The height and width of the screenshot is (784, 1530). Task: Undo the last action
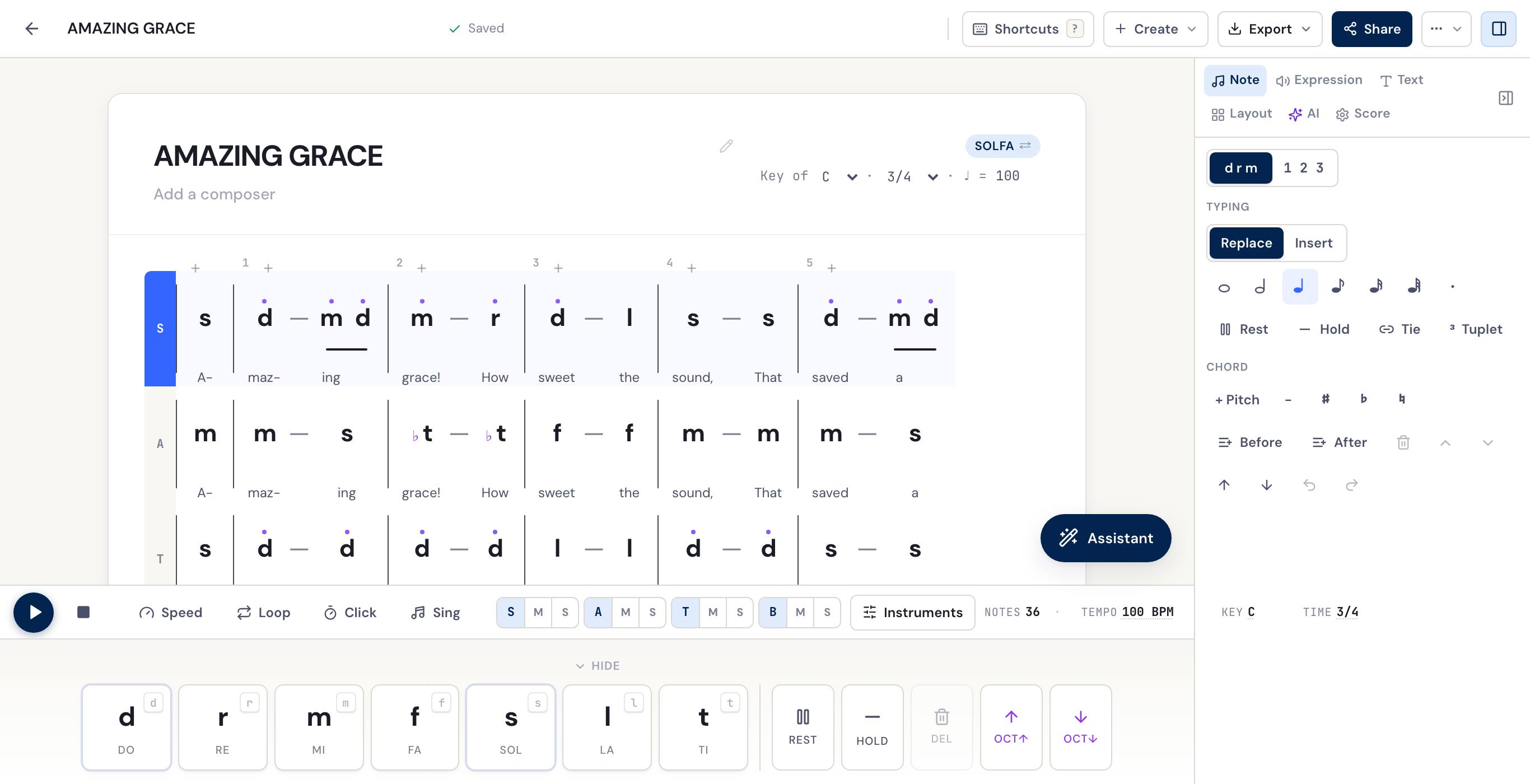tap(1309, 486)
